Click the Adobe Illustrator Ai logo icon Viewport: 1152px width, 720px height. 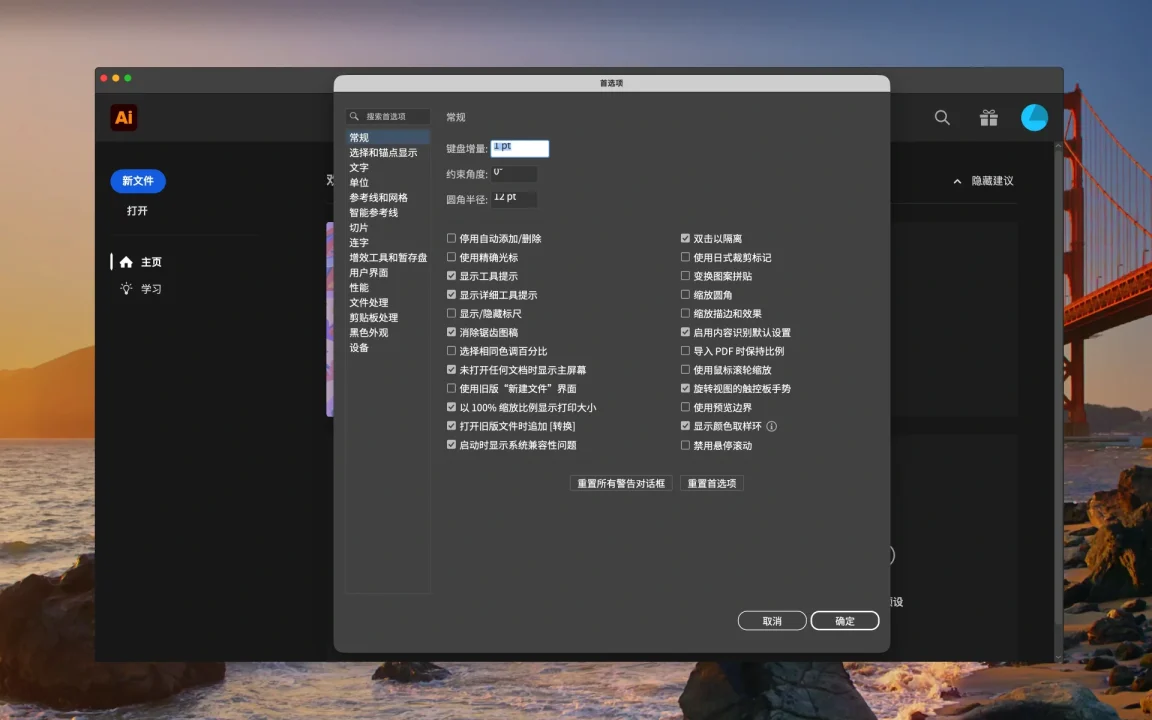(123, 118)
